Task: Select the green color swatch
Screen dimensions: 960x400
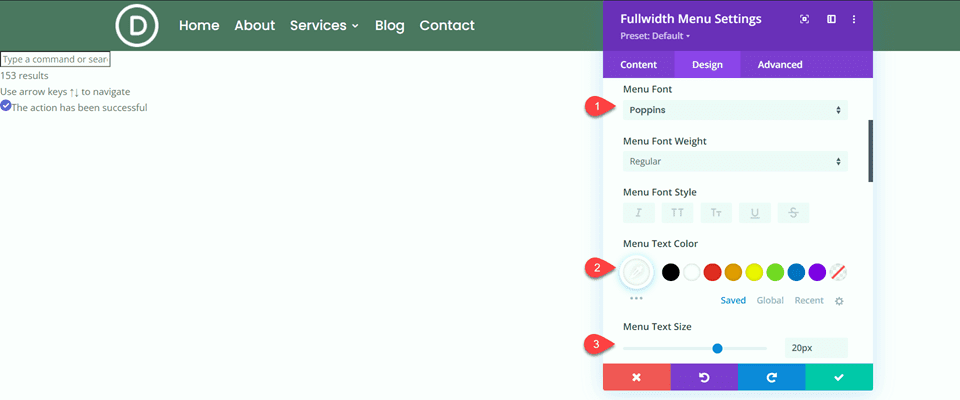Action: (776, 272)
